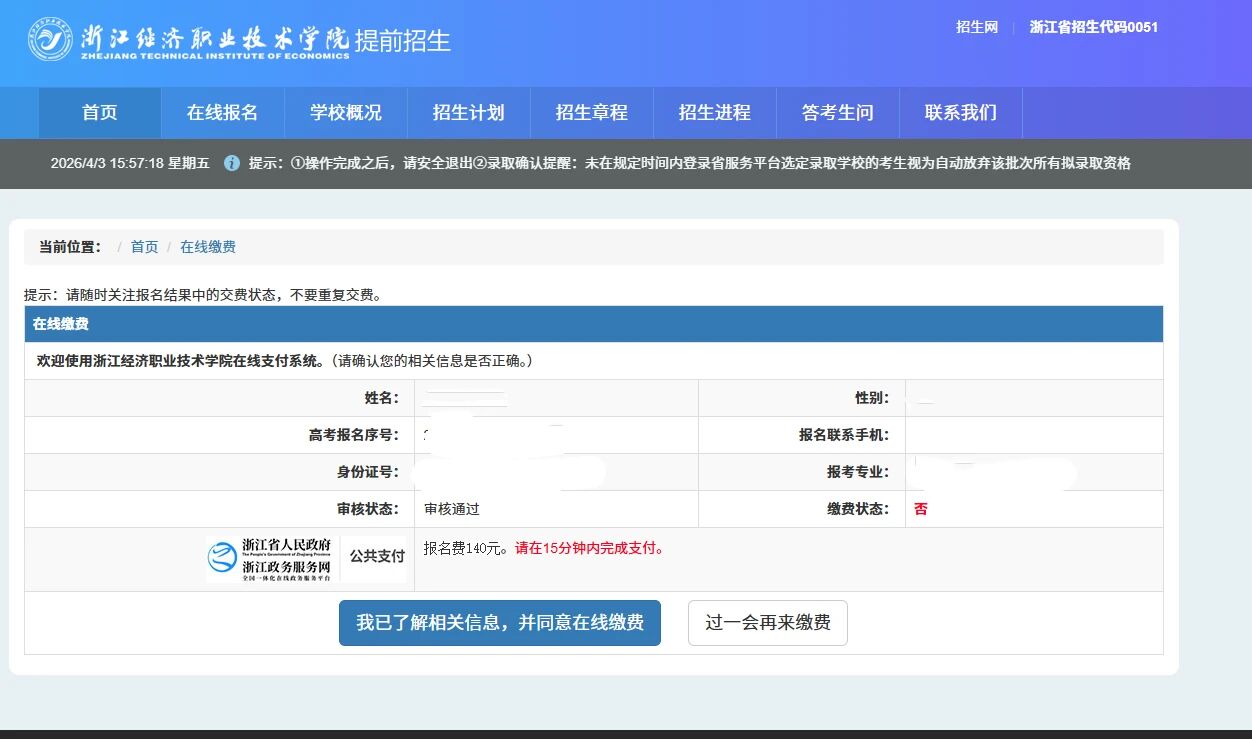The width and height of the screenshot is (1252, 739).
Task: Click the blue info icon beside 提示
Action: pyautogui.click(x=232, y=163)
